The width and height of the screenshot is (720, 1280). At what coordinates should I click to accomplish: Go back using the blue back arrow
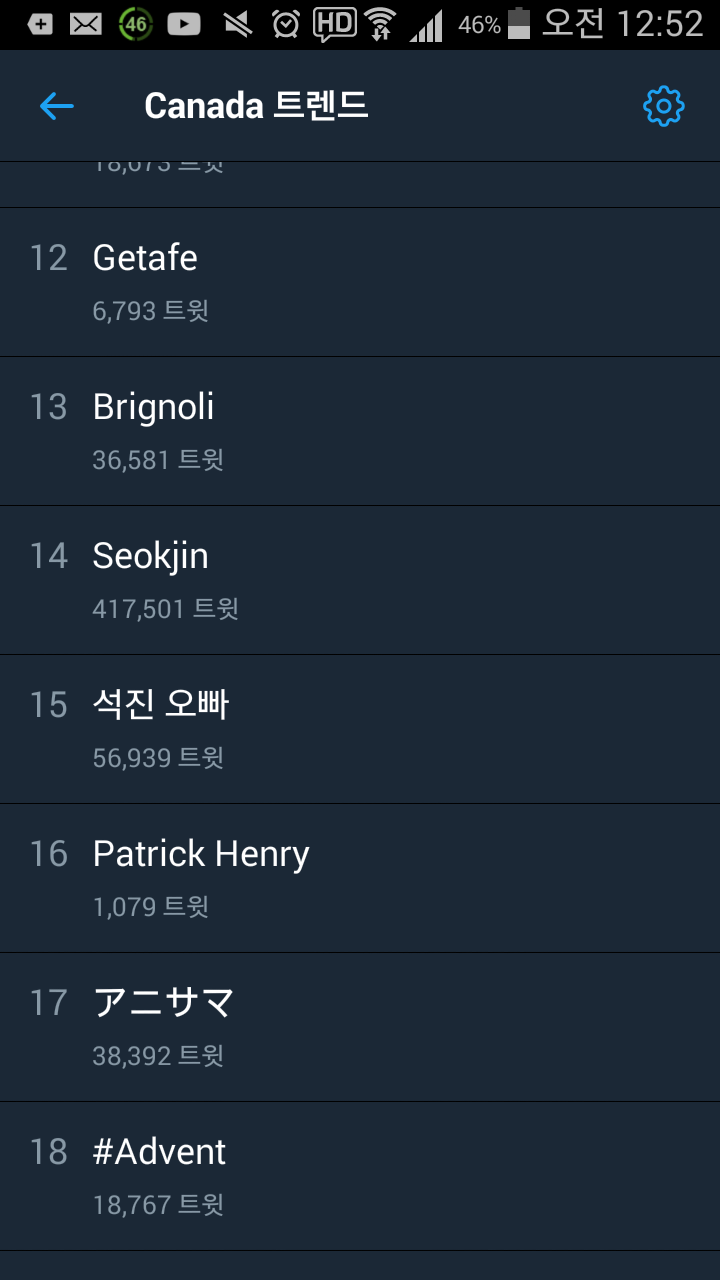point(57,106)
